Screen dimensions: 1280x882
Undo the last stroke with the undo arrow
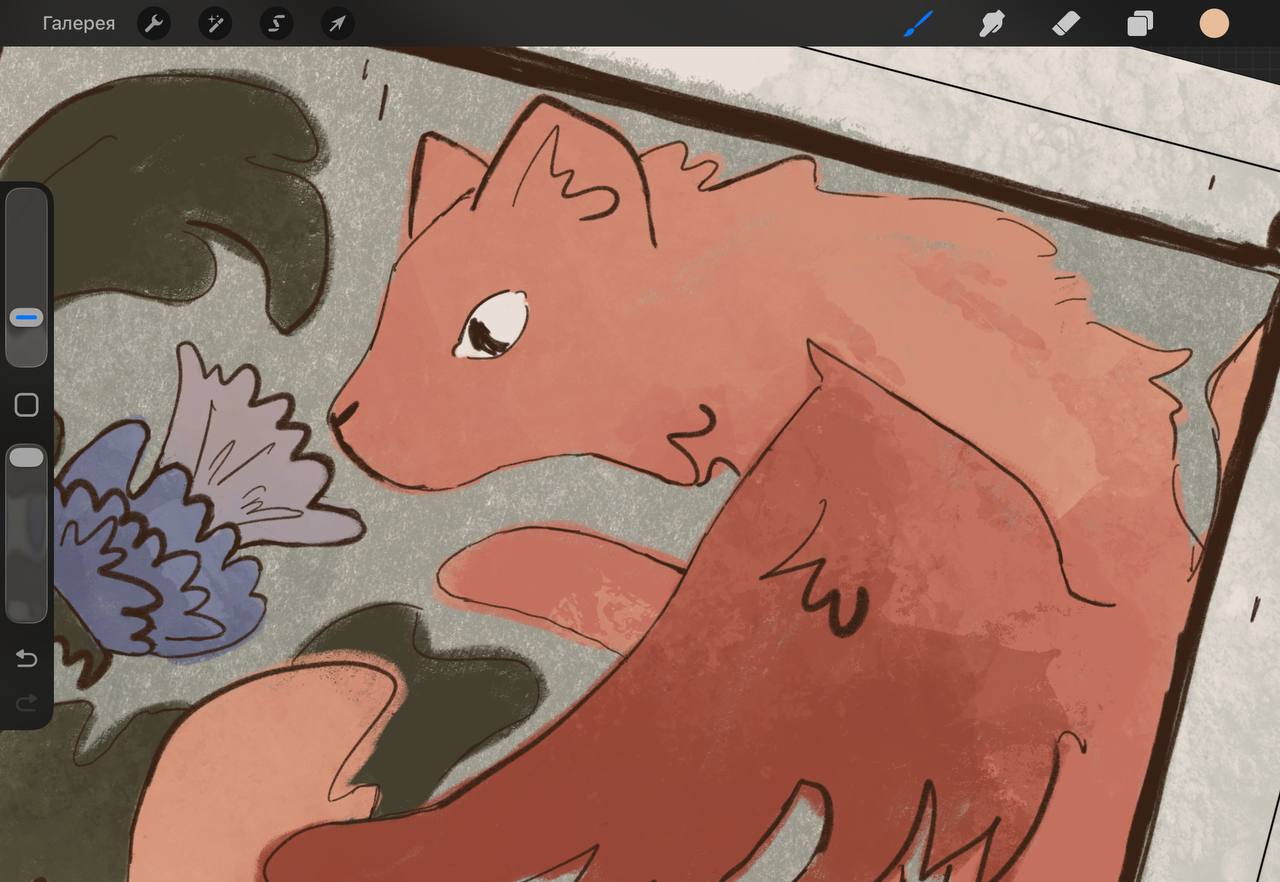pos(27,658)
